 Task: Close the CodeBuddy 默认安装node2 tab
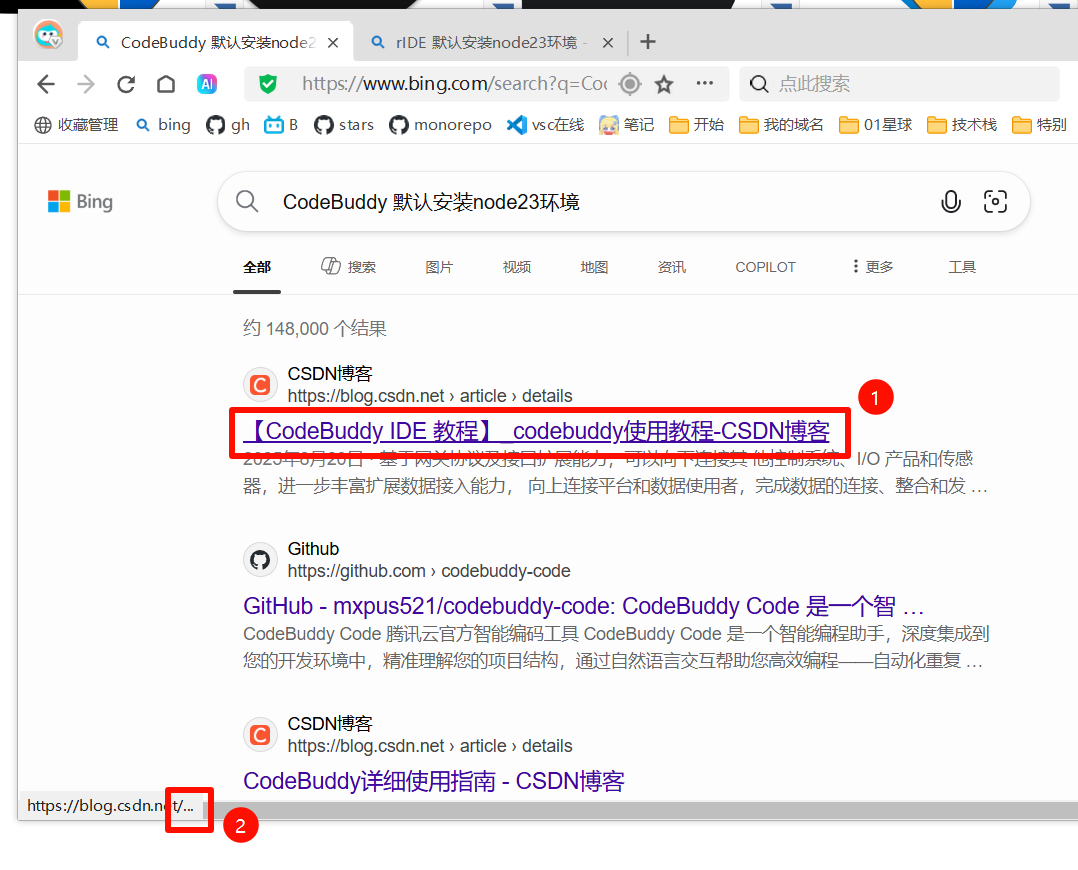coord(333,43)
